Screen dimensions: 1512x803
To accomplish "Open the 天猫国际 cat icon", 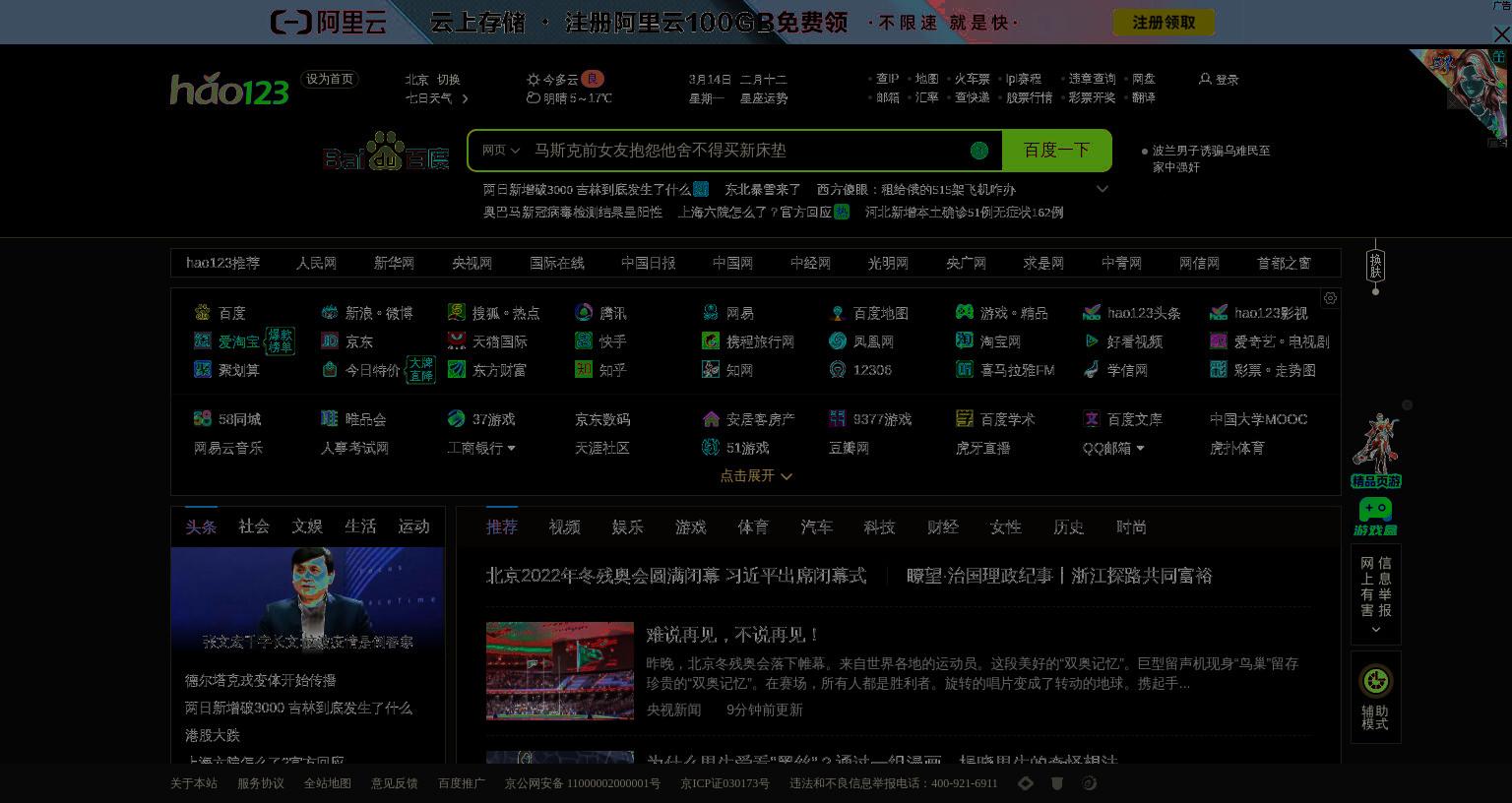I will click(456, 341).
